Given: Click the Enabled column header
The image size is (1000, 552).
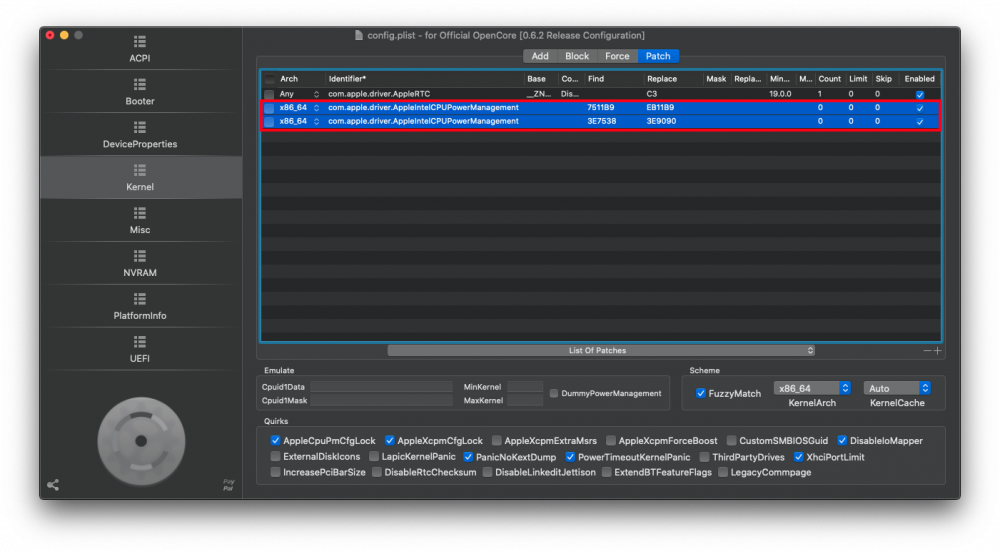Looking at the screenshot, I should (919, 79).
